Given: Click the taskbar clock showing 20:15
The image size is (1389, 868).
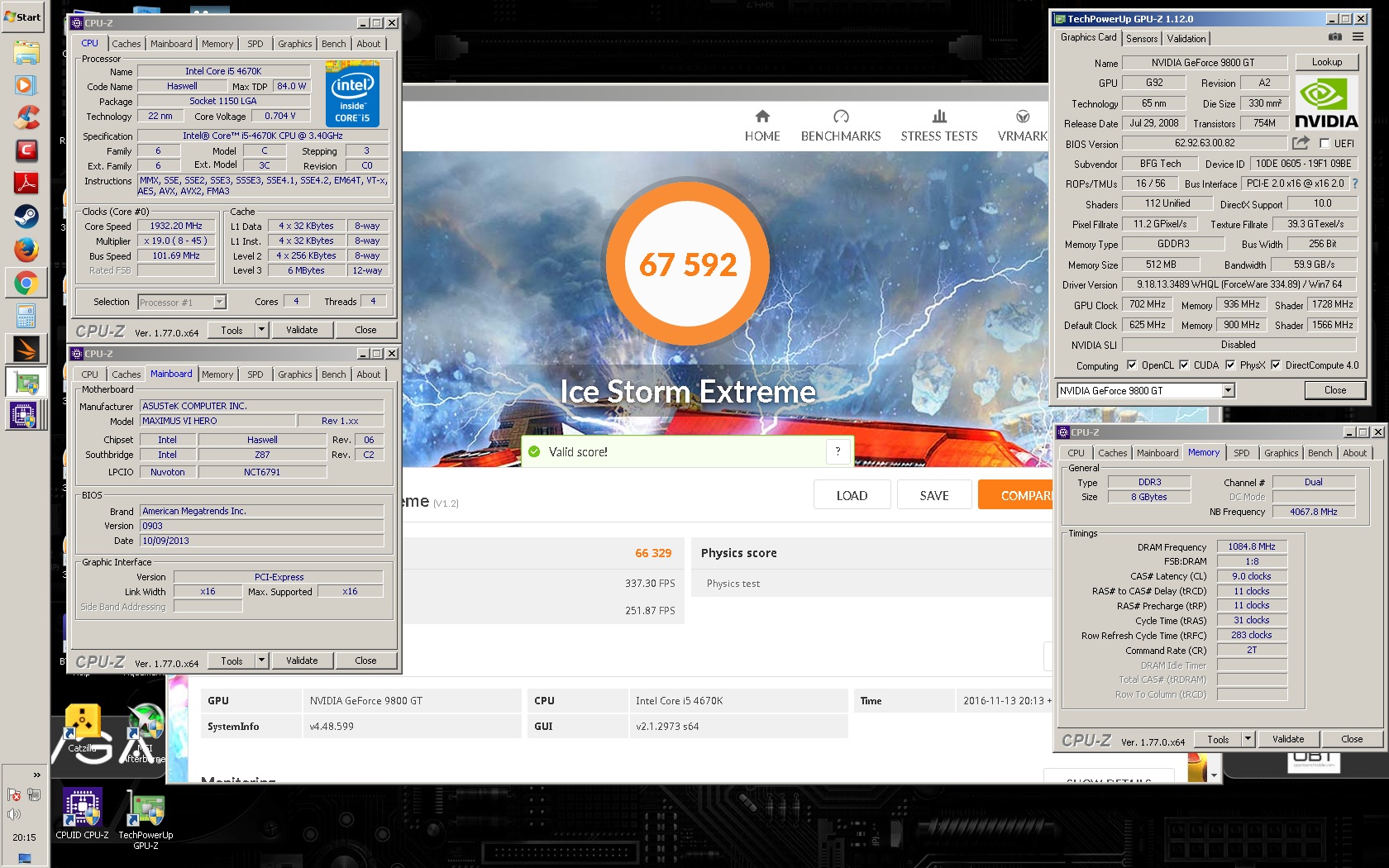Looking at the screenshot, I should click(25, 837).
